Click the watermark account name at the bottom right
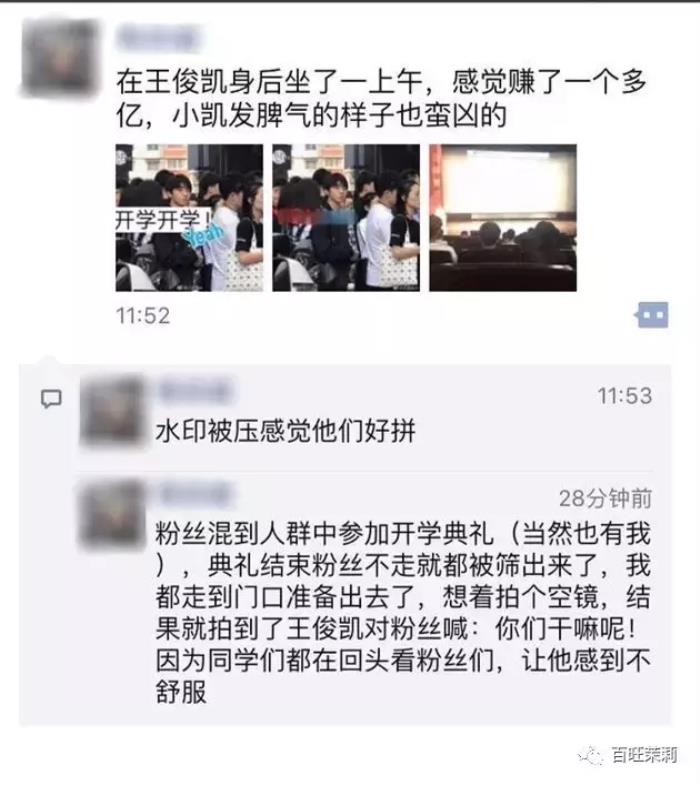The image size is (700, 785). point(644,755)
